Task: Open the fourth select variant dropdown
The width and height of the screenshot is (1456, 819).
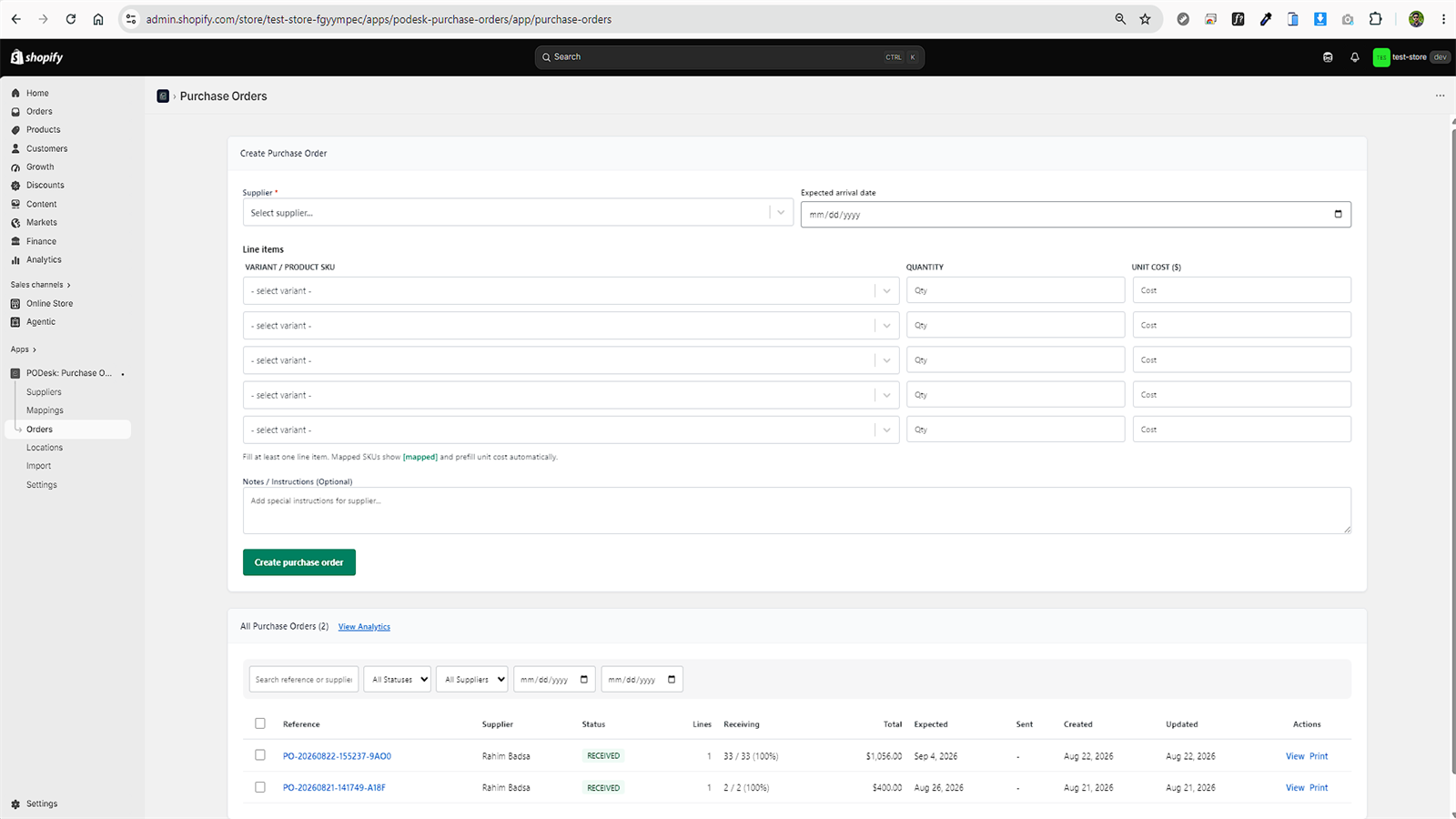Action: [571, 395]
